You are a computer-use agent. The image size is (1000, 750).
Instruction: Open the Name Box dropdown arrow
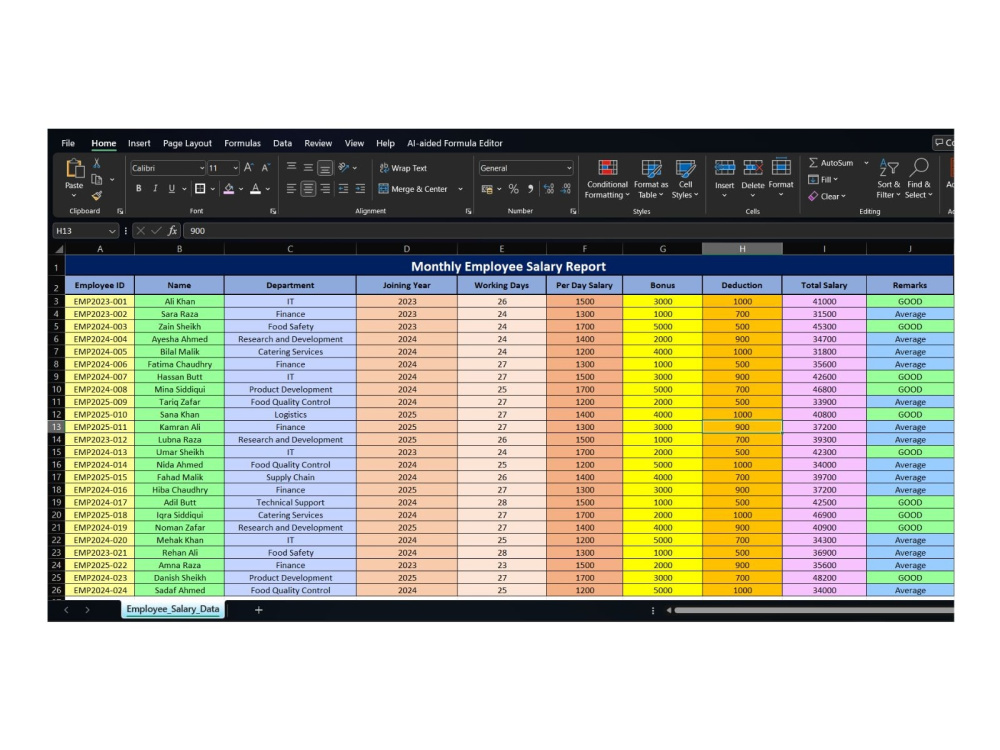[x=112, y=231]
